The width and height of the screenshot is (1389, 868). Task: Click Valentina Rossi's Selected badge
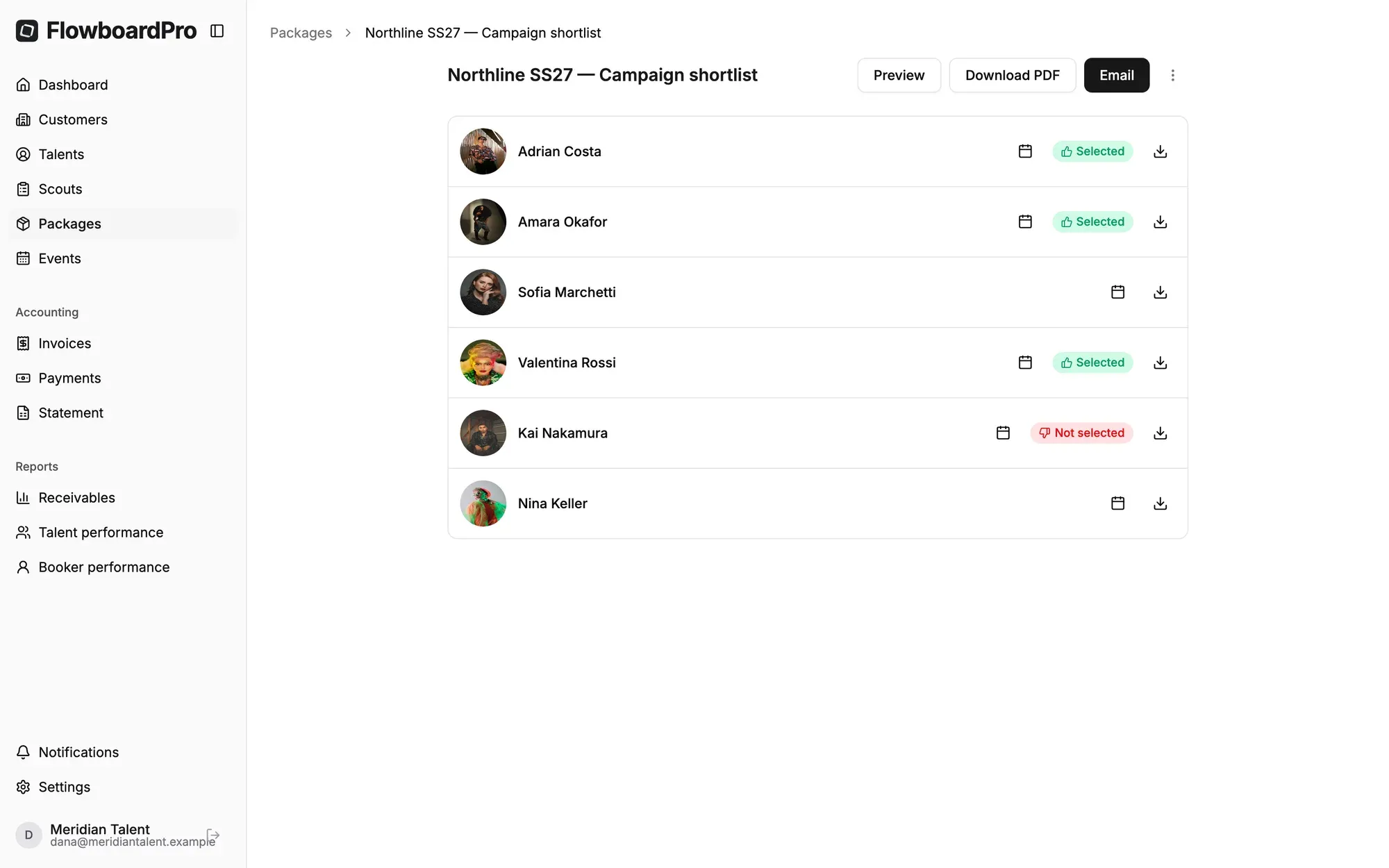(1092, 362)
